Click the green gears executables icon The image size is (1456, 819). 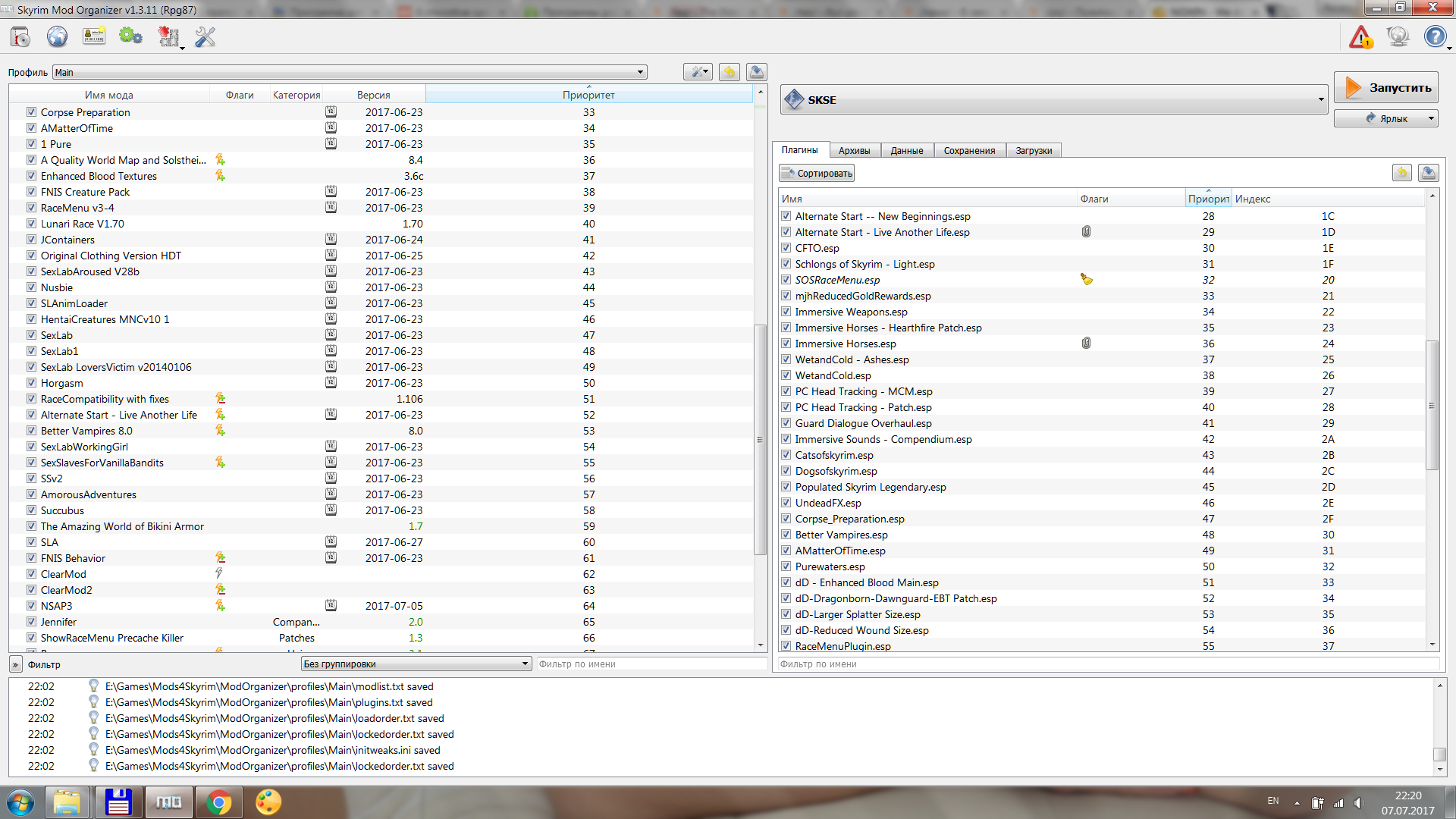(130, 36)
